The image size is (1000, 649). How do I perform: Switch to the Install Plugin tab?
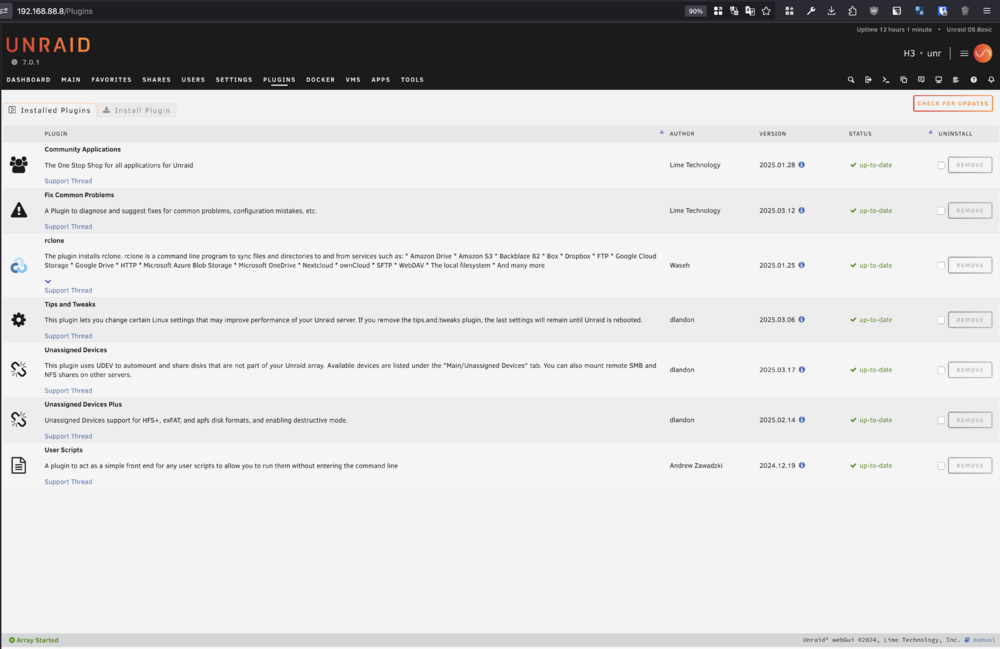(137, 110)
